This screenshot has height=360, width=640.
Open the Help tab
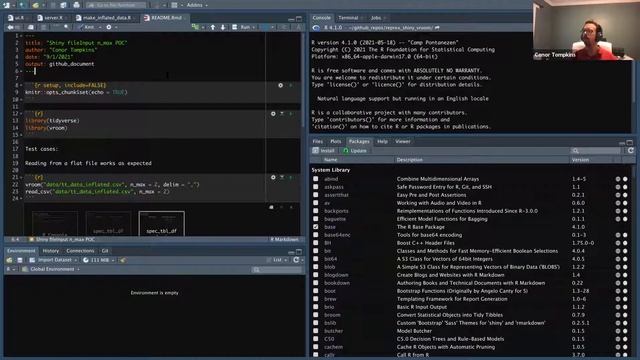[382, 141]
